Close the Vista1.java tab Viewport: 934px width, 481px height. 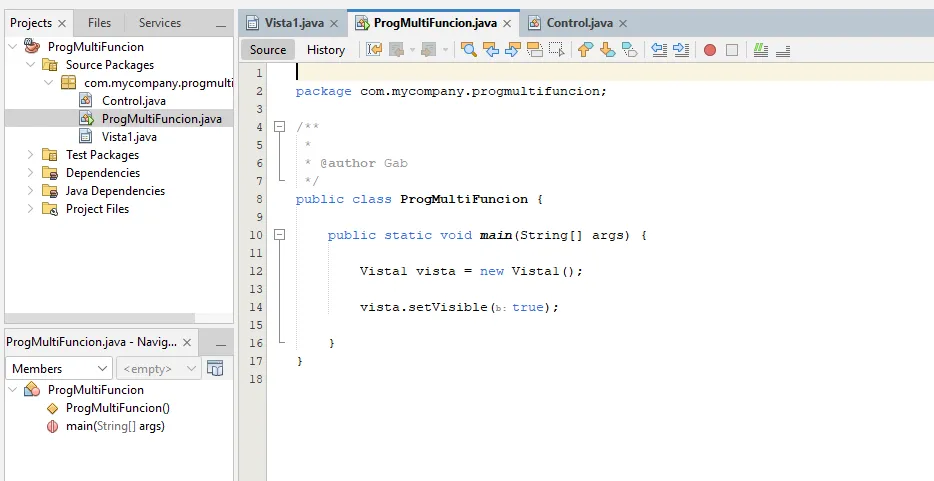(334, 24)
